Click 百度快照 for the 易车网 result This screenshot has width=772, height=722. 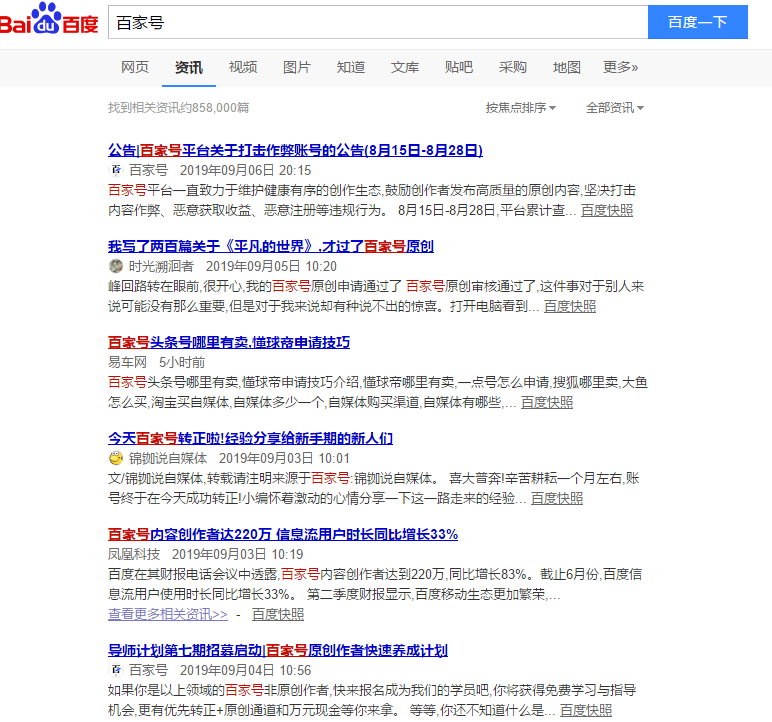pos(547,403)
